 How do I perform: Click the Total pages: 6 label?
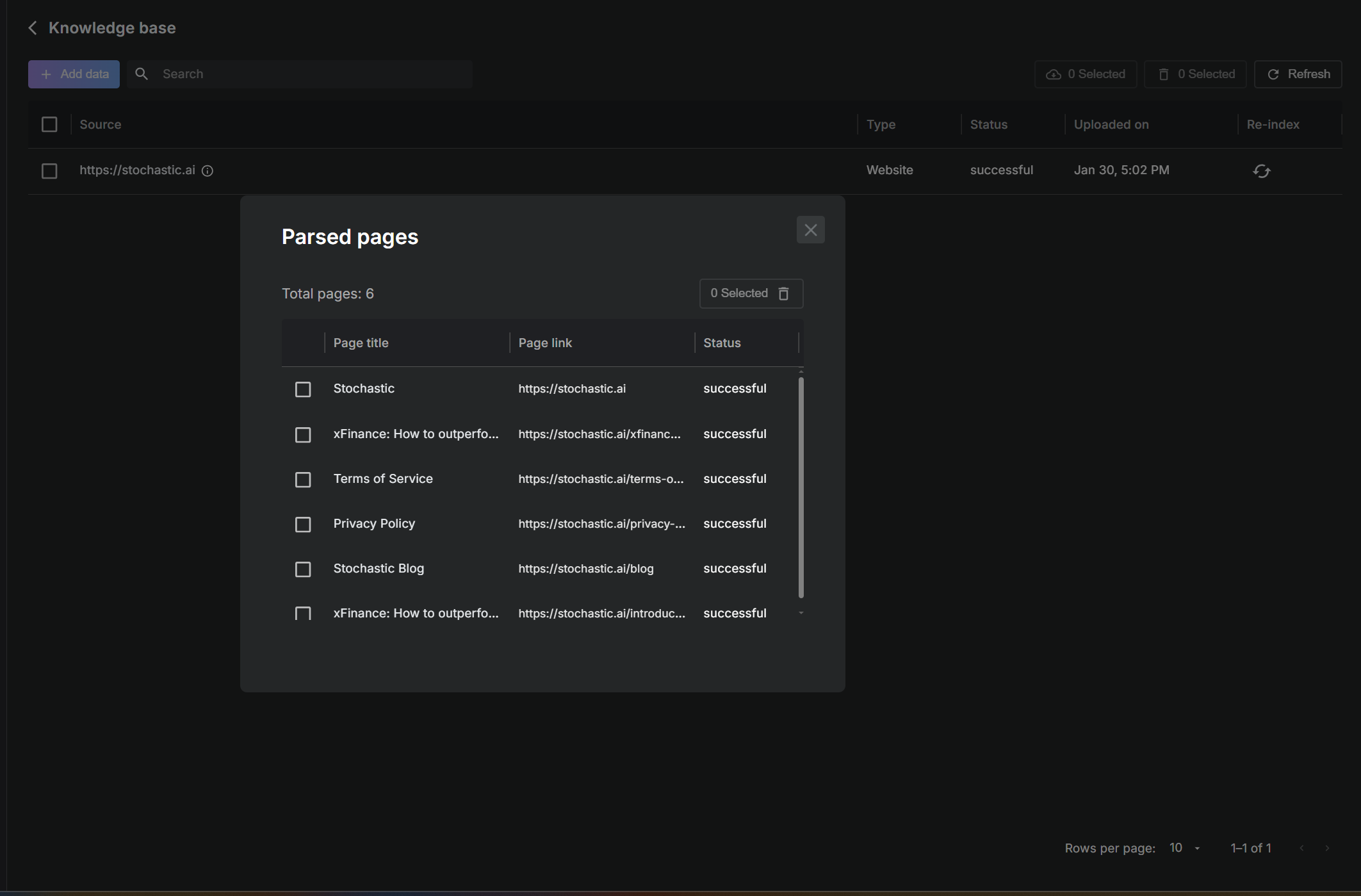point(327,294)
